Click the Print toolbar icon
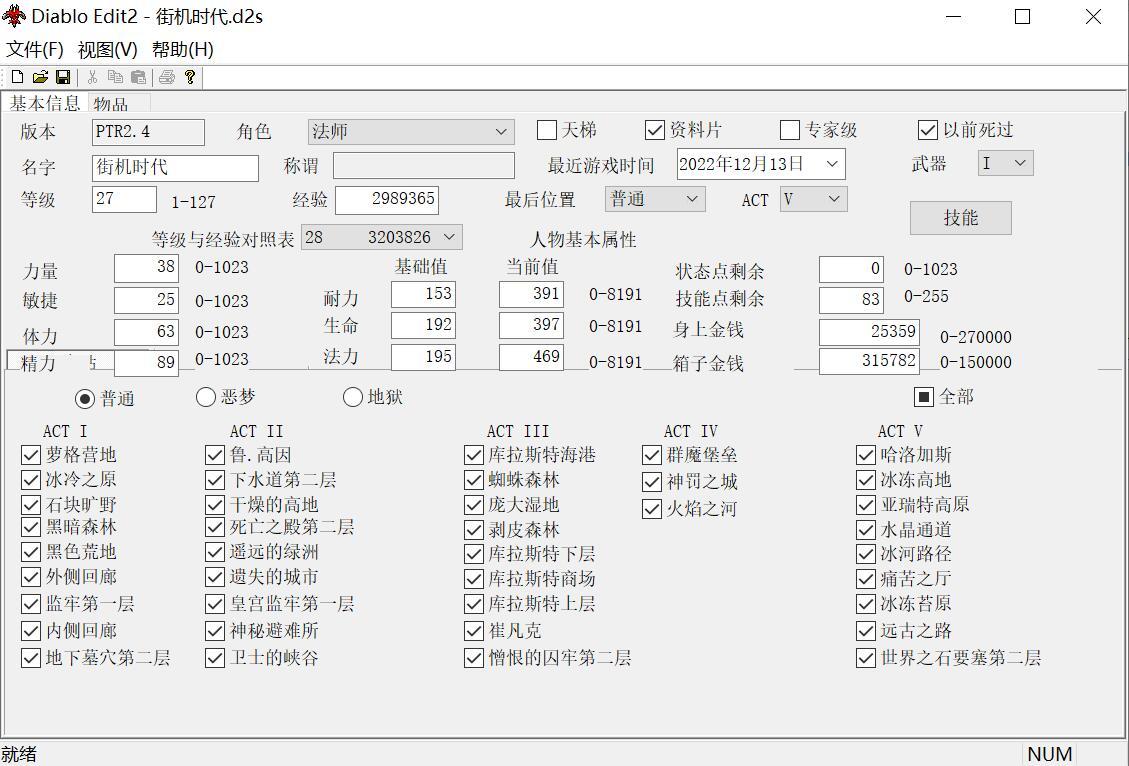This screenshot has width=1129, height=766. [167, 77]
